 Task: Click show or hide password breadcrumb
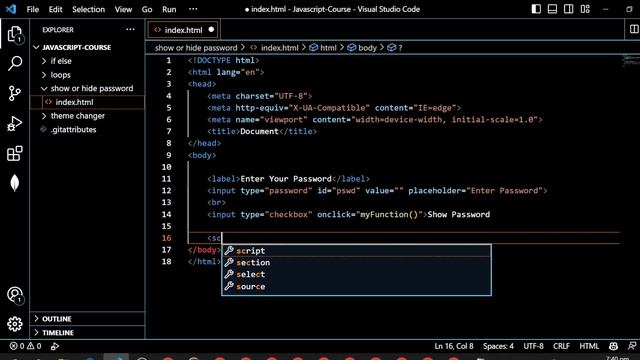tap(196, 48)
